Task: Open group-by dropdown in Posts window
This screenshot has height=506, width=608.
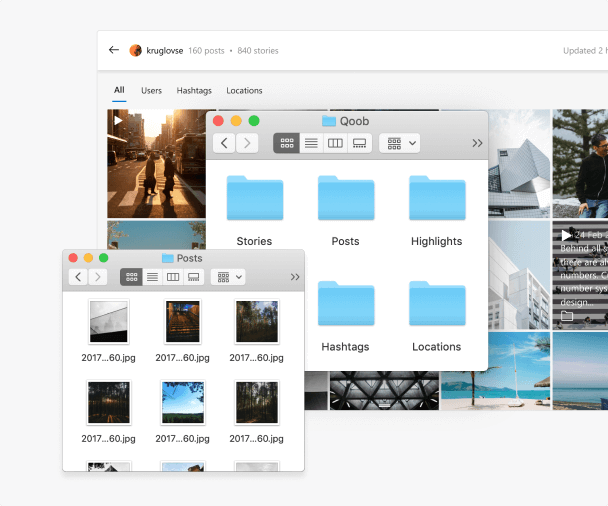Action: 228,277
